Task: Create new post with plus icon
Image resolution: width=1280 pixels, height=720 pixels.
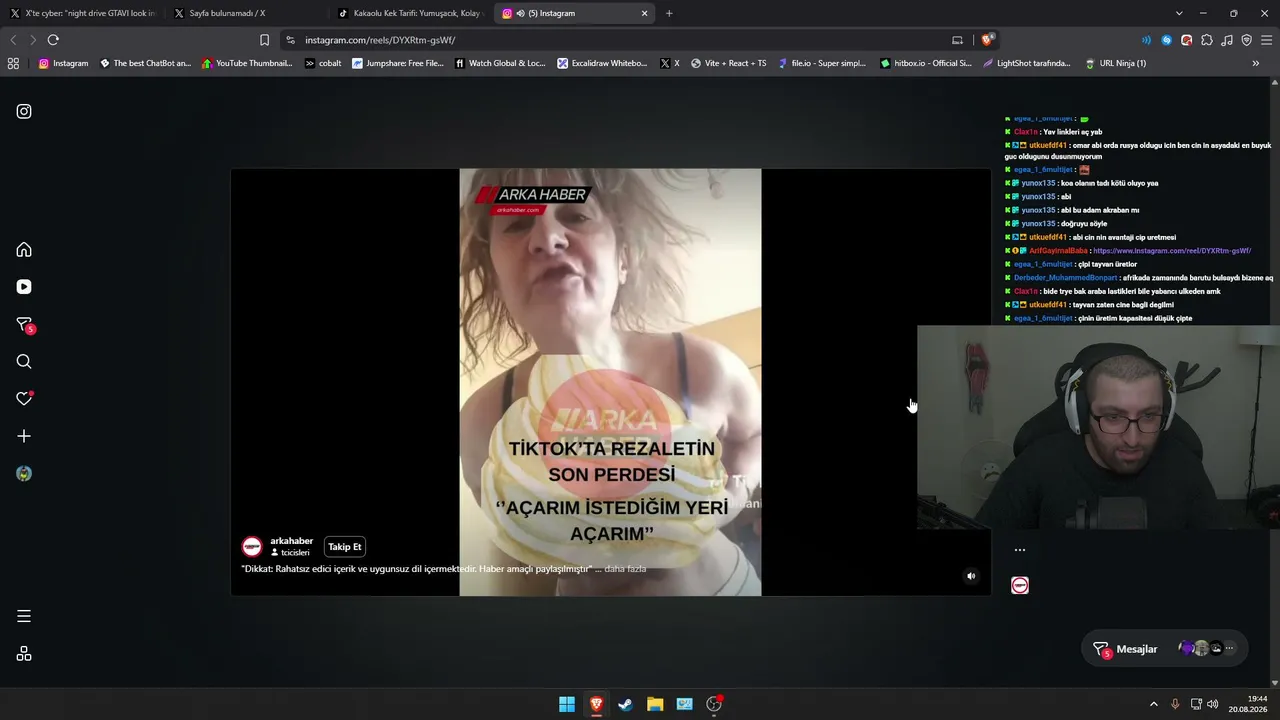Action: point(24,436)
